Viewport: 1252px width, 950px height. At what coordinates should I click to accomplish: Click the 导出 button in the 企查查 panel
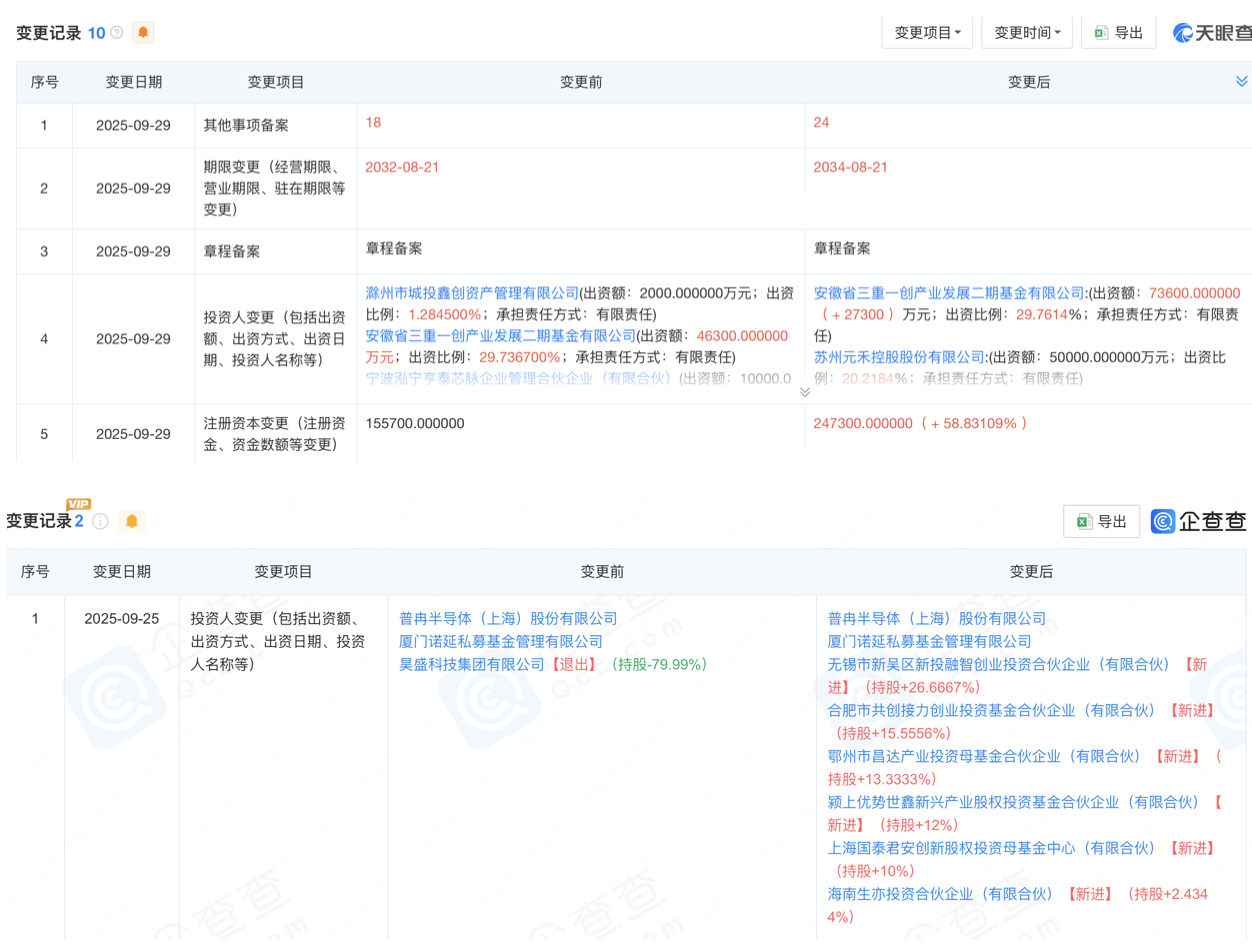[1101, 520]
